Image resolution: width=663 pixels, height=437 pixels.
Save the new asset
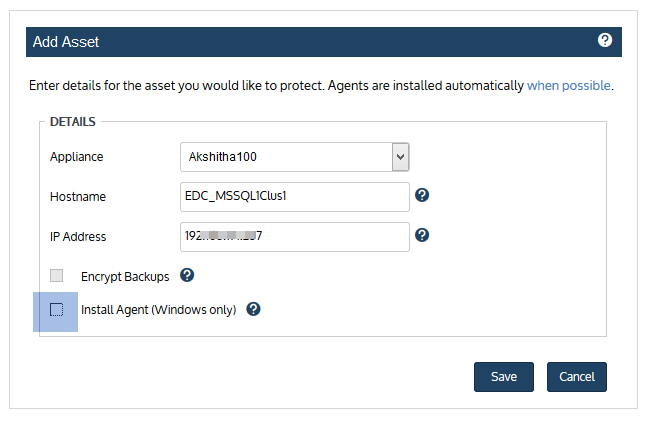click(x=504, y=377)
